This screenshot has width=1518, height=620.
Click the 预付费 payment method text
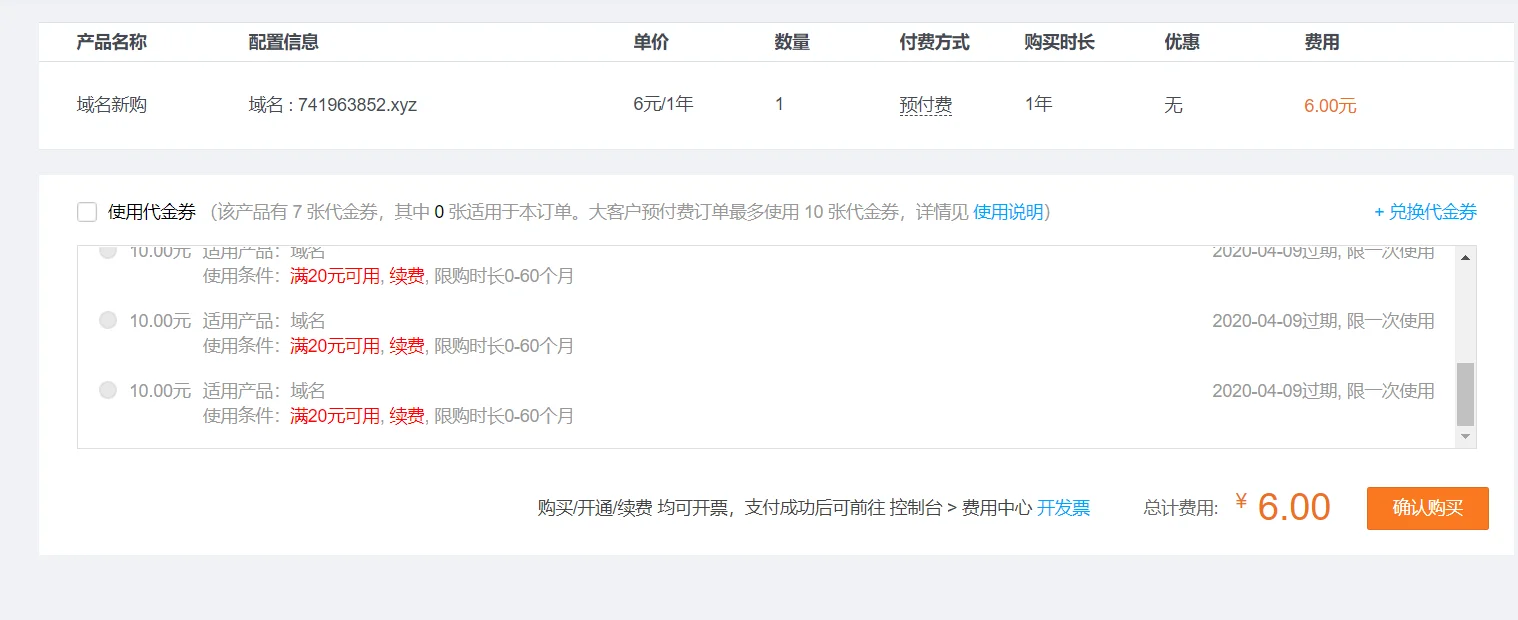coord(926,105)
